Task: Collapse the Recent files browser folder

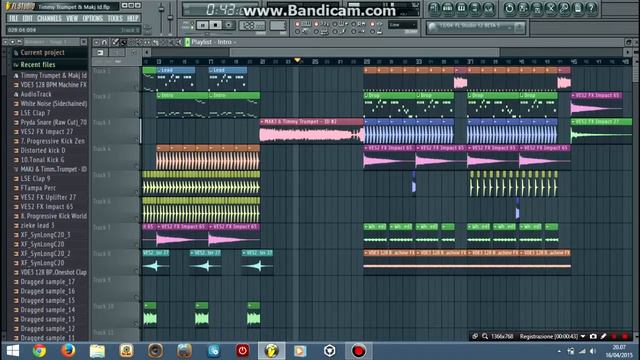Action: point(38,64)
